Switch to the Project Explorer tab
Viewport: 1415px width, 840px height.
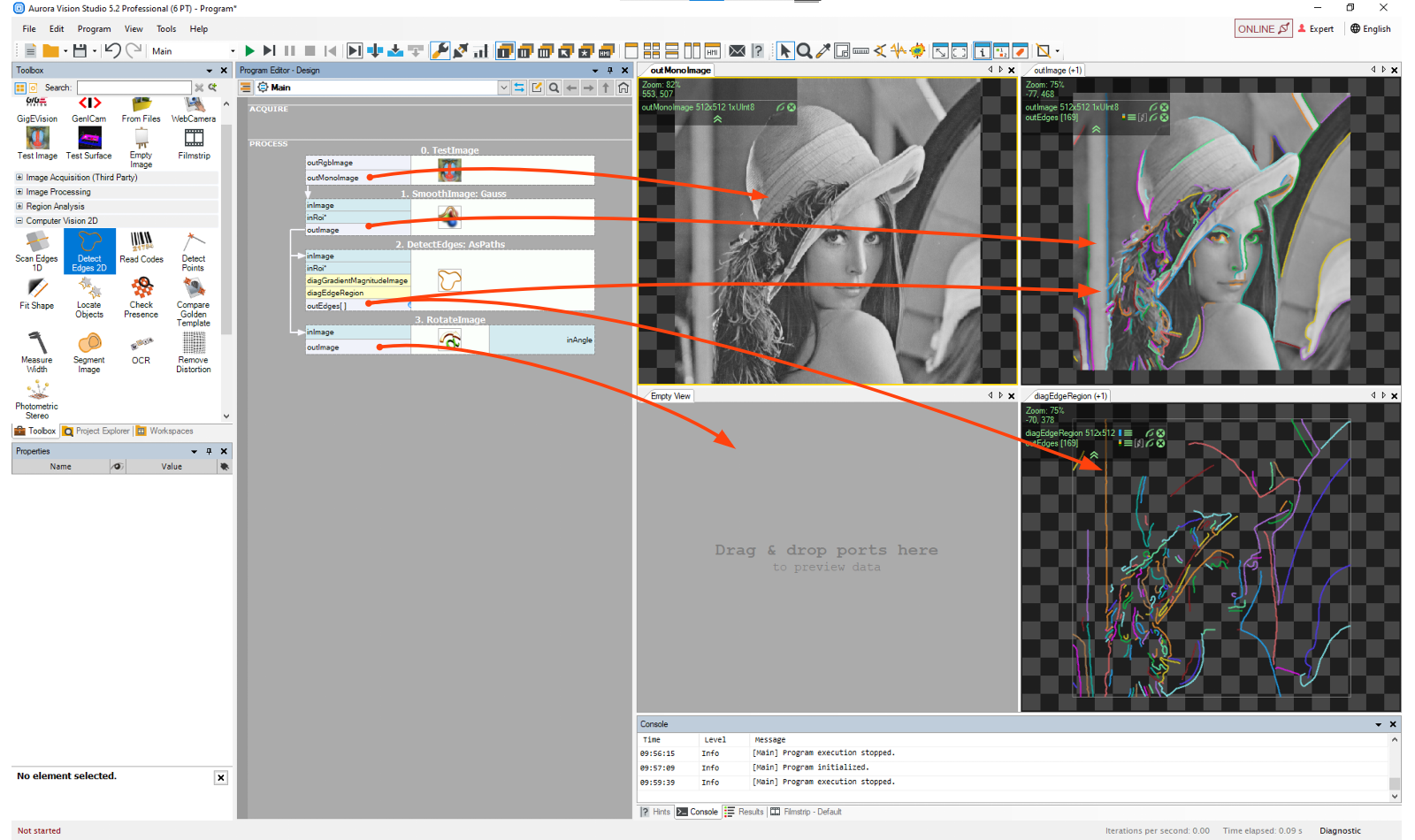(x=96, y=431)
